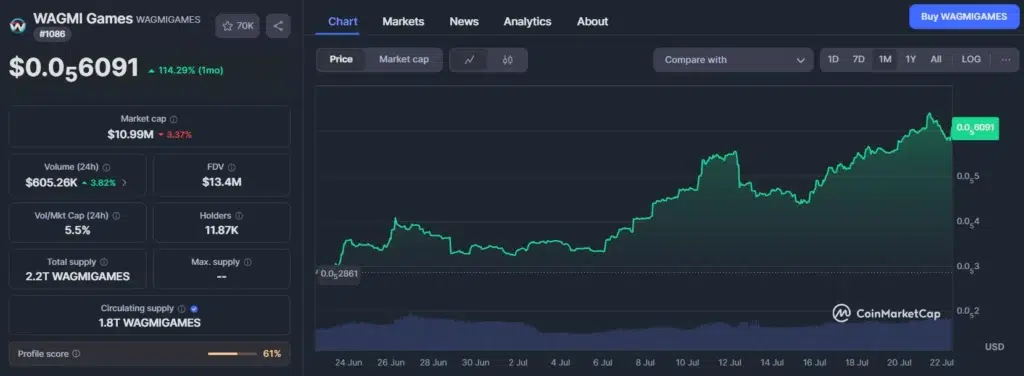Click the Holders info icon

pos(239,215)
